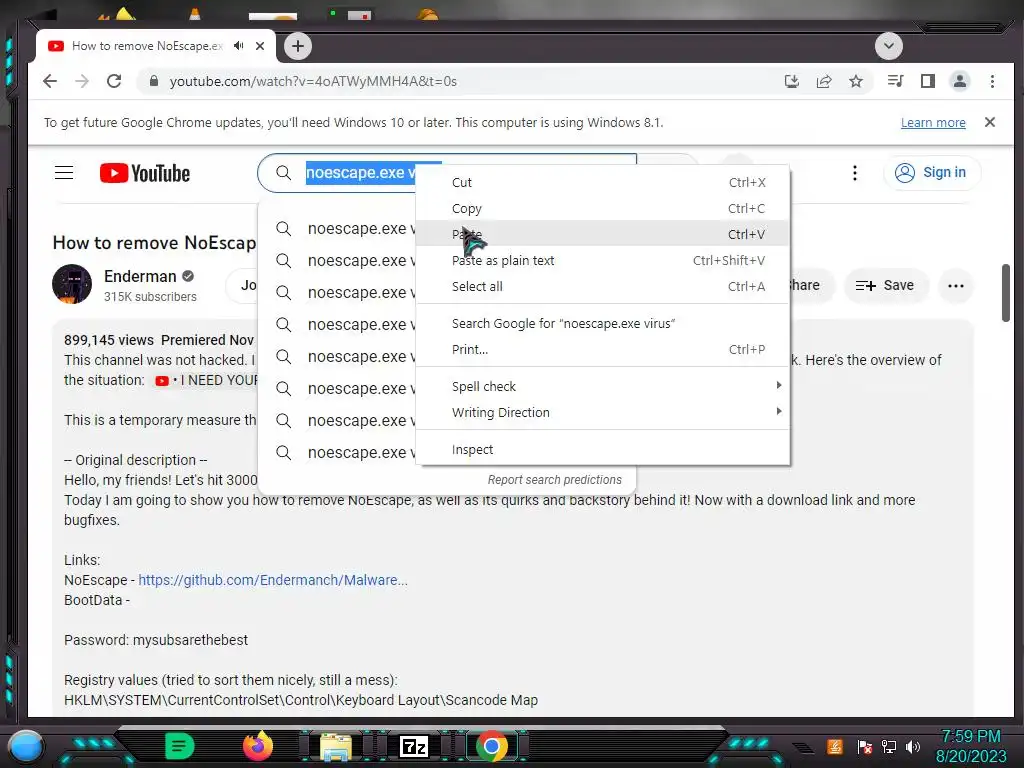Click the page vertical scrollbar thumb
Screen dimensions: 1024x768
click(1006, 292)
